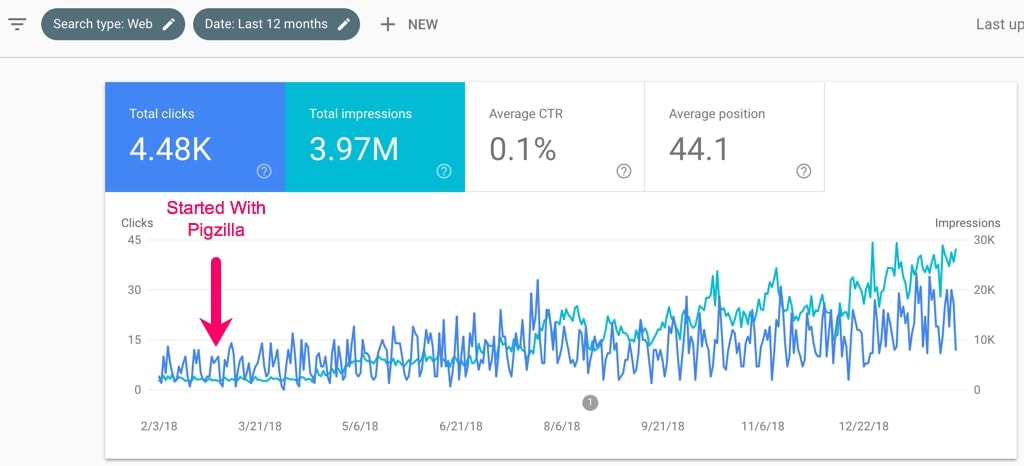
Task: Click the 30K impressions axis value
Action: [984, 240]
